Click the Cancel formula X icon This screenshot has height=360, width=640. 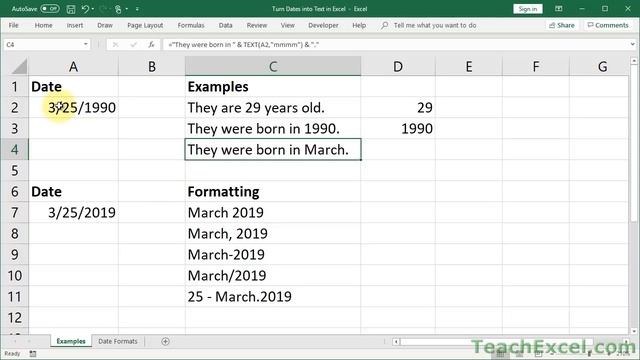116,44
